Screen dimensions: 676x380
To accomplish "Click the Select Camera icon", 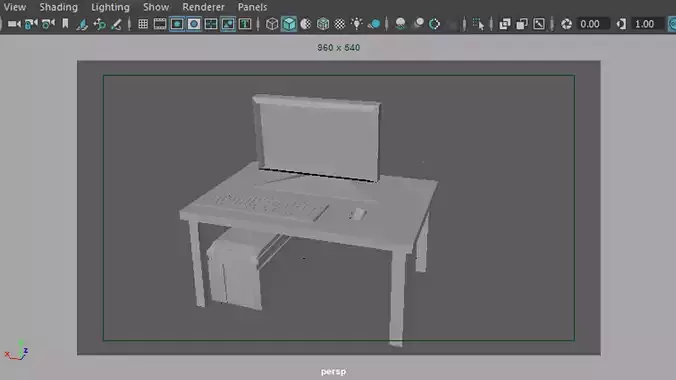I will pyautogui.click(x=14, y=24).
